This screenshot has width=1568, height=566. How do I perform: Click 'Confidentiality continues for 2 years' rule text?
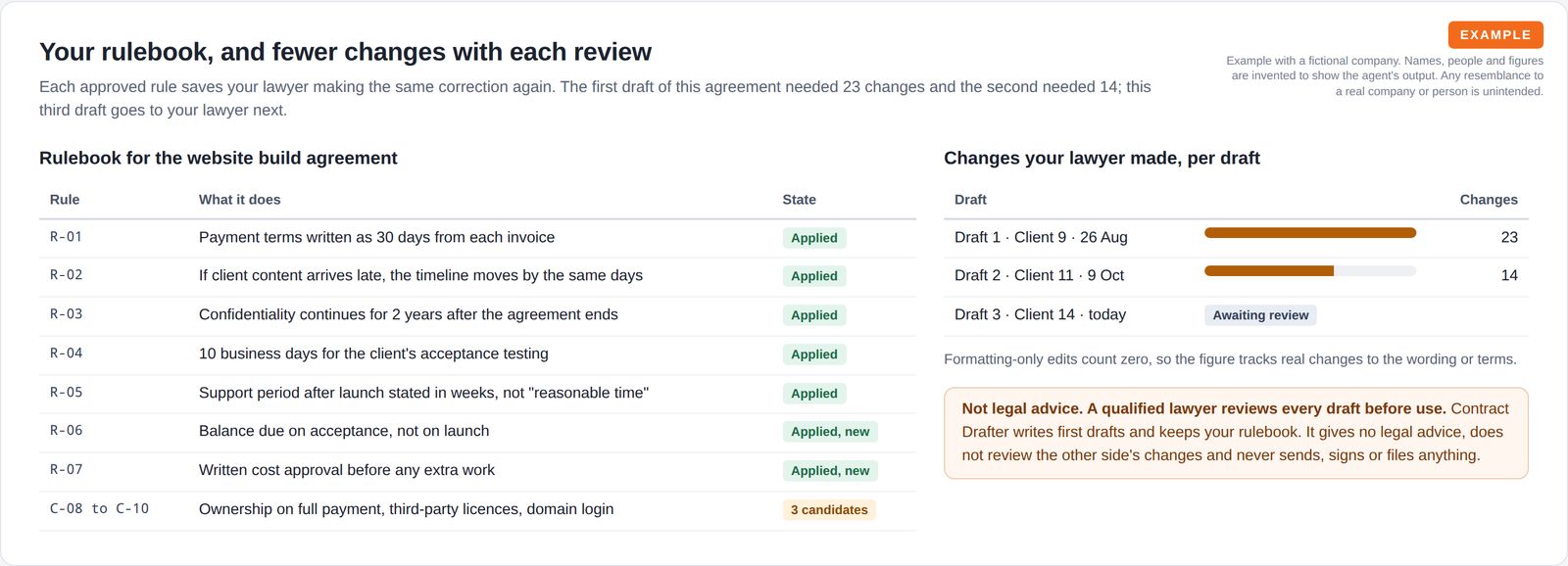tap(409, 314)
